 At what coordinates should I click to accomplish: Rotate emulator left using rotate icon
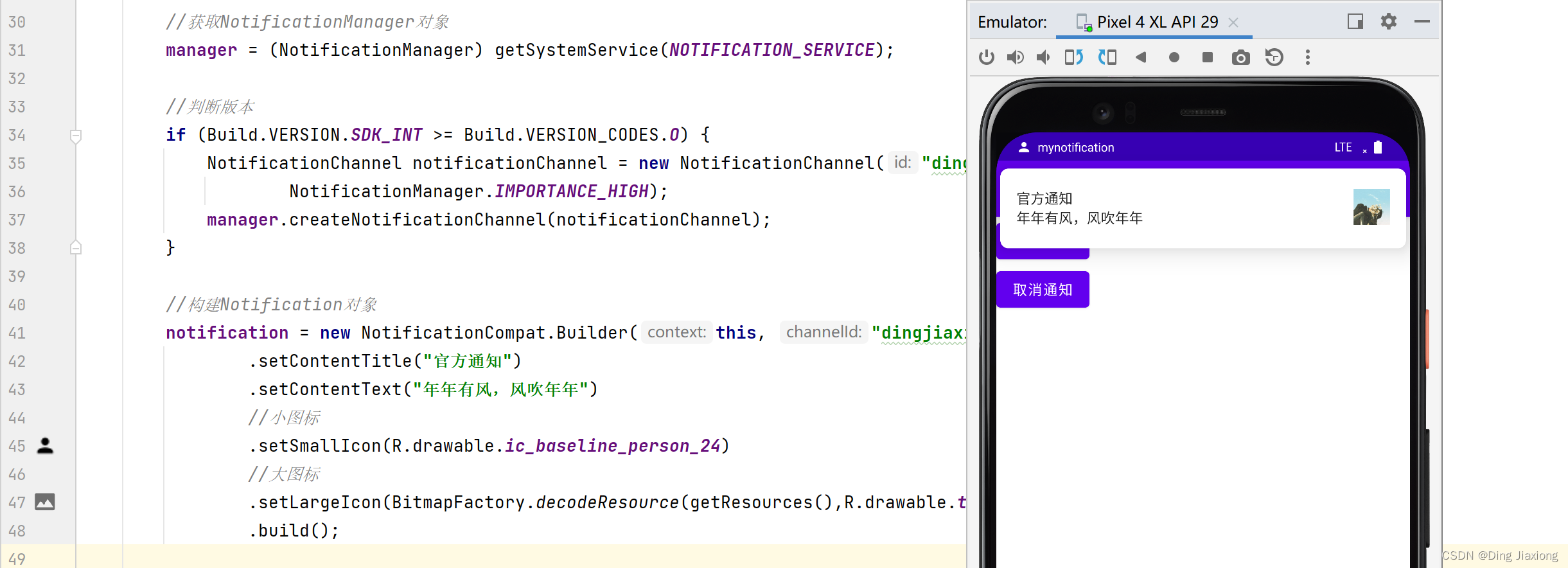click(x=1074, y=58)
